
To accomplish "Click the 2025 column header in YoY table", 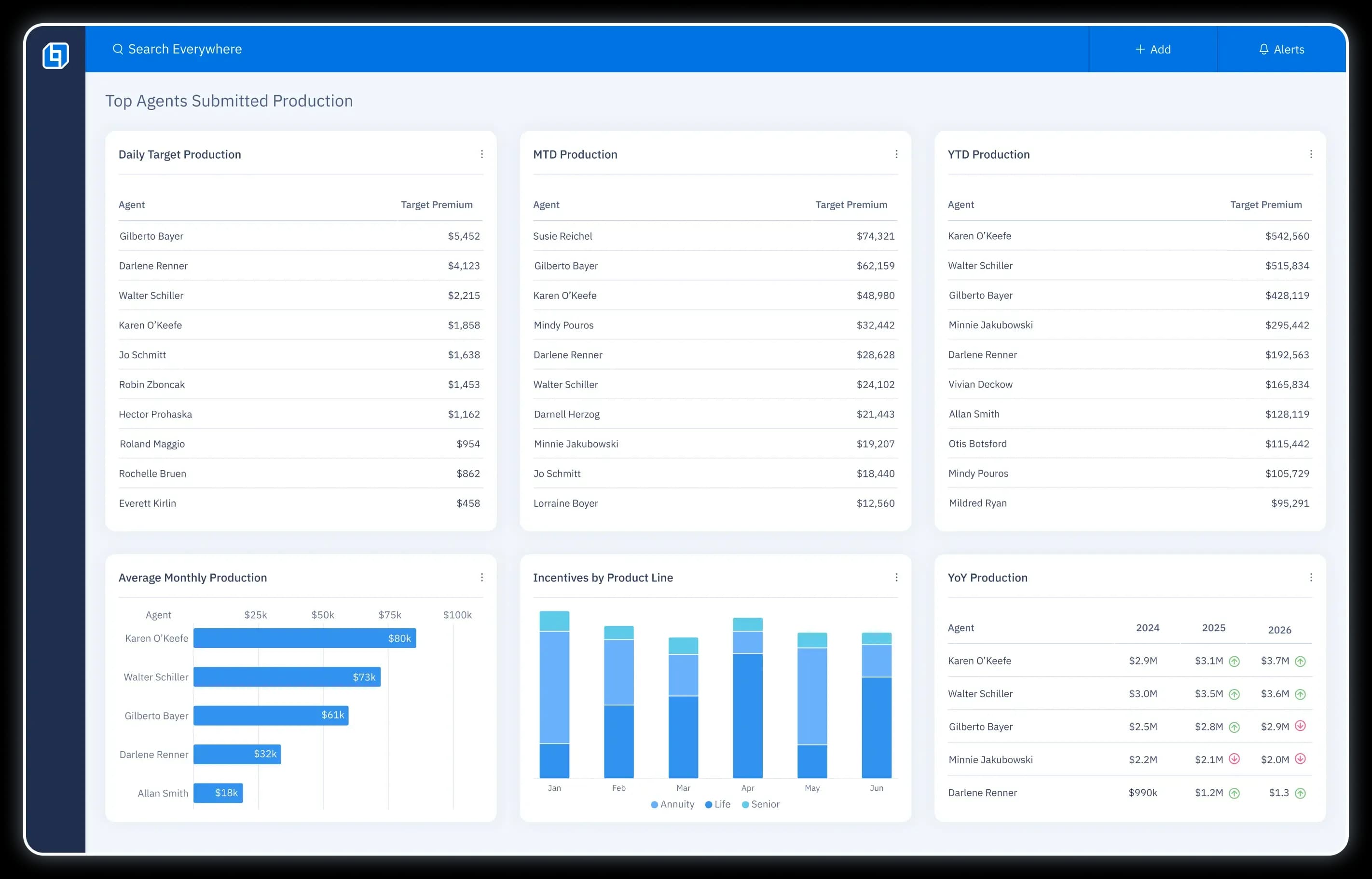I will point(1213,628).
